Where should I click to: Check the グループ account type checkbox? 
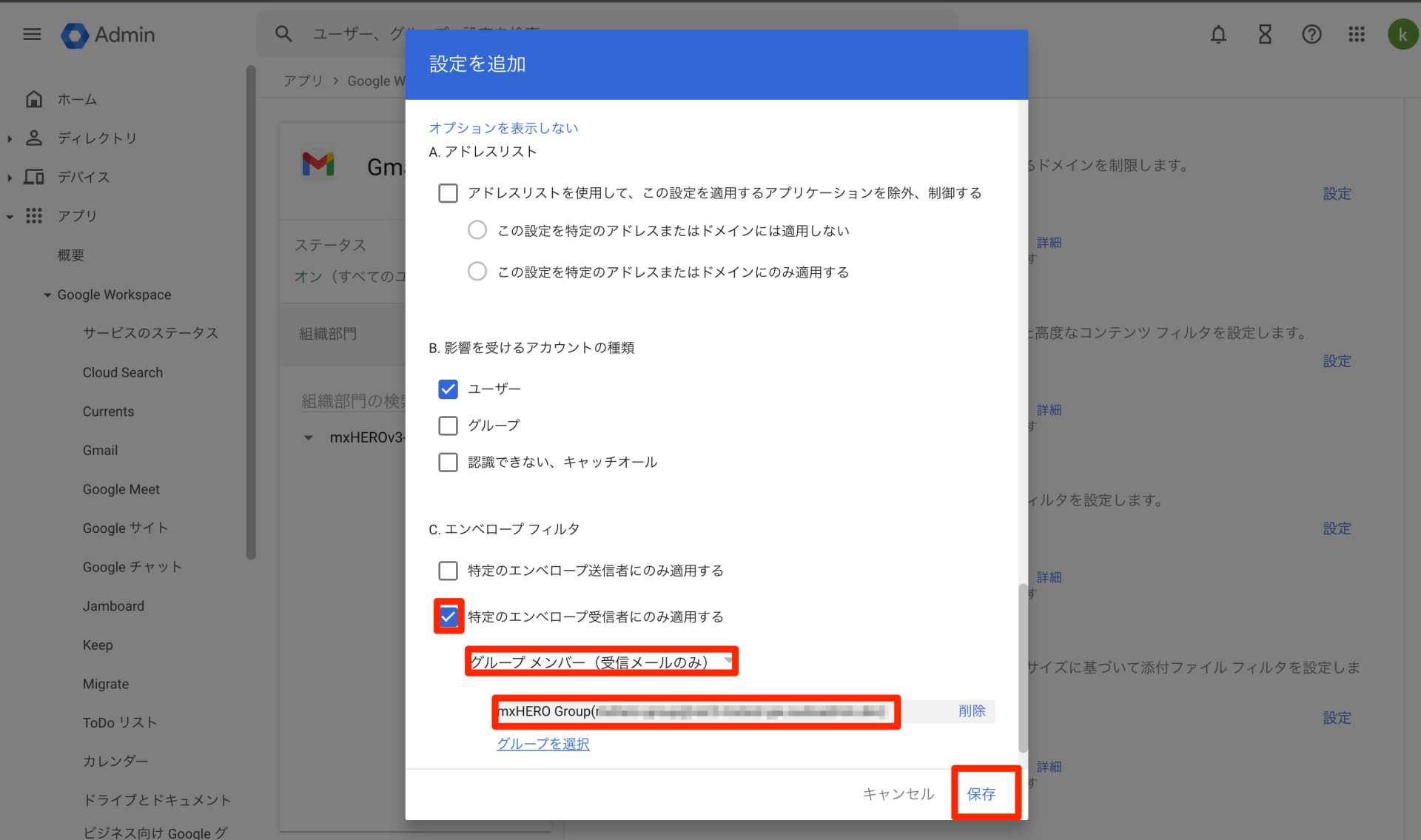[448, 426]
